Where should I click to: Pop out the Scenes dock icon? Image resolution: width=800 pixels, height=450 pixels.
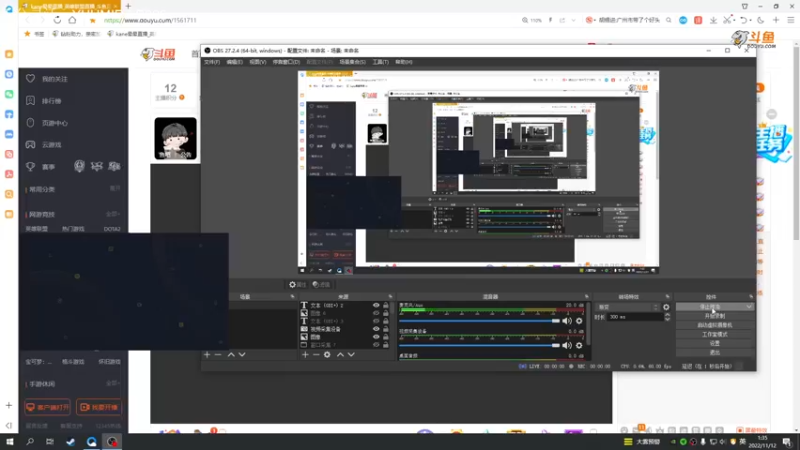(292, 296)
